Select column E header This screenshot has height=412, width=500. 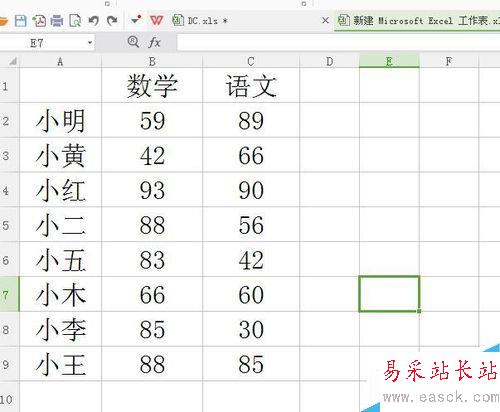[389, 61]
